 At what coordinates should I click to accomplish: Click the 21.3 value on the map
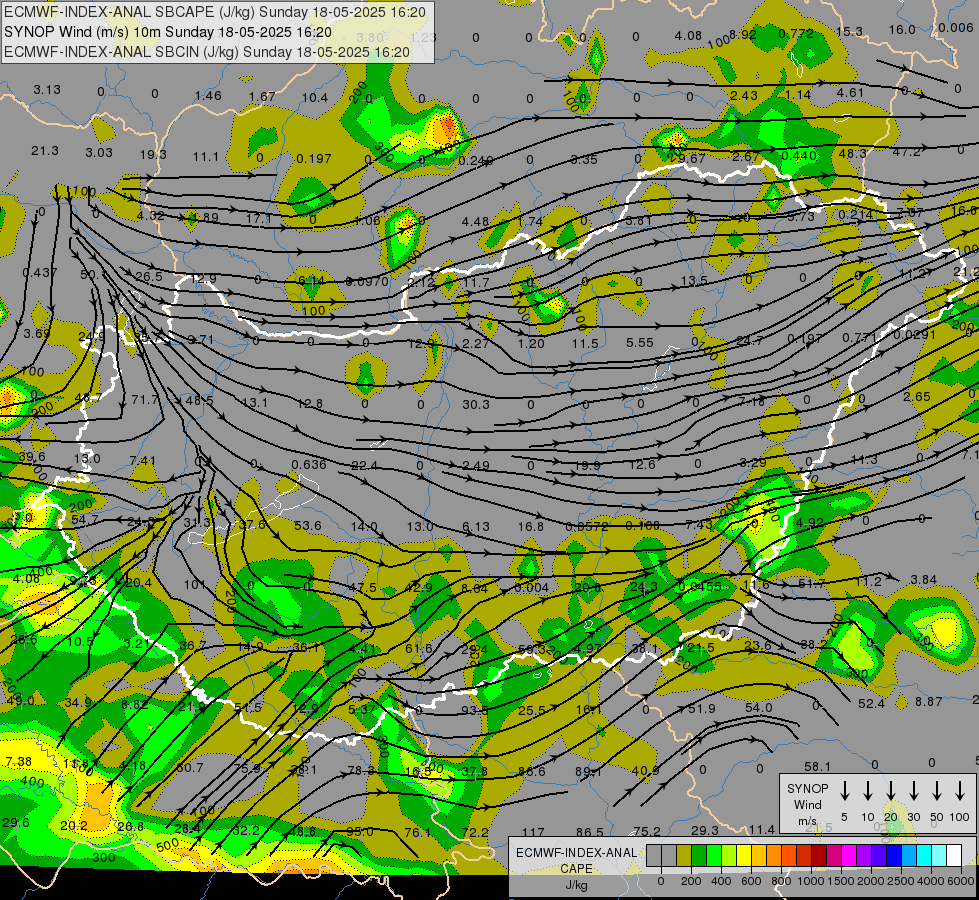click(45, 151)
